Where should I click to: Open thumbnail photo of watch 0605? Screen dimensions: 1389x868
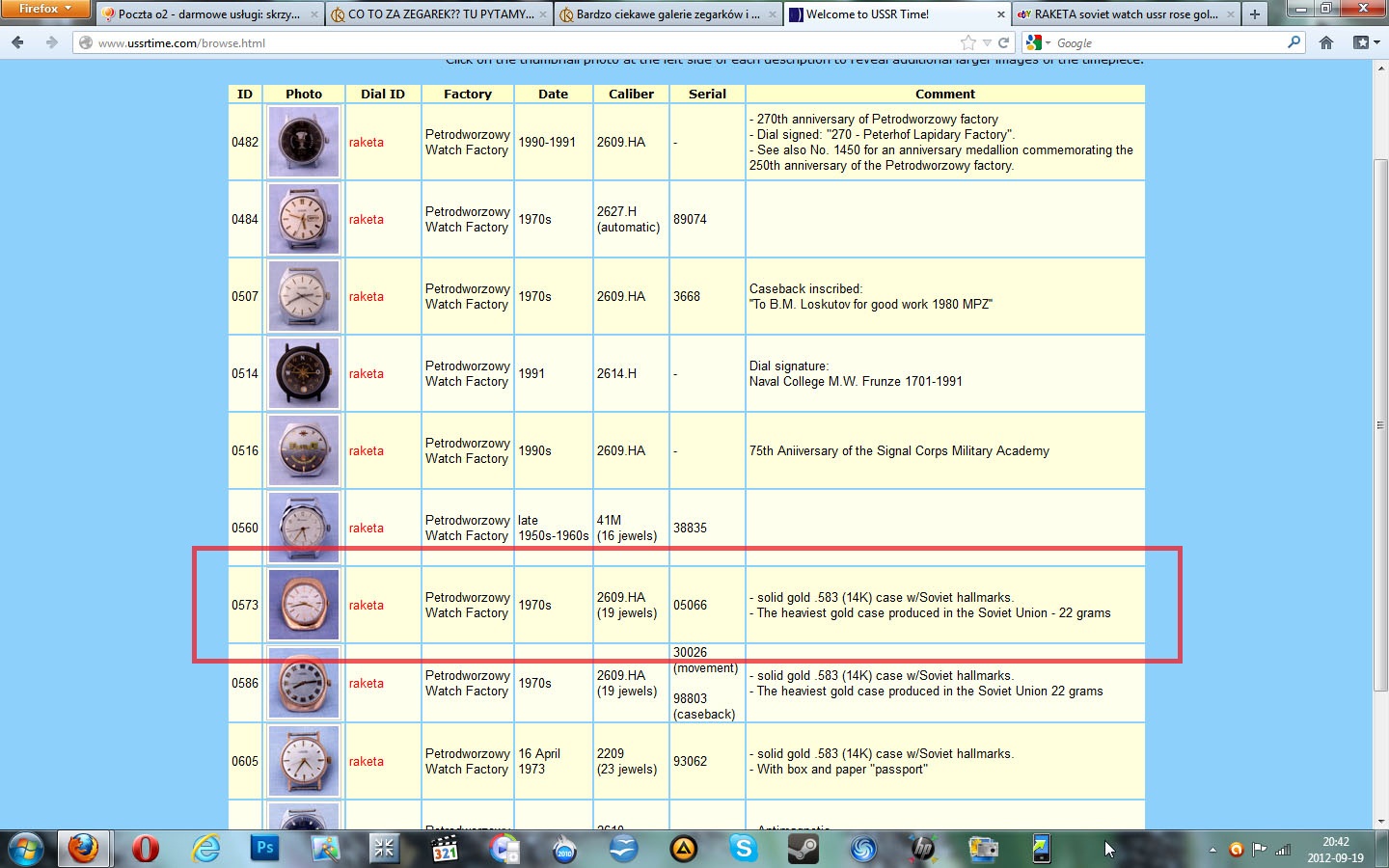tap(304, 761)
